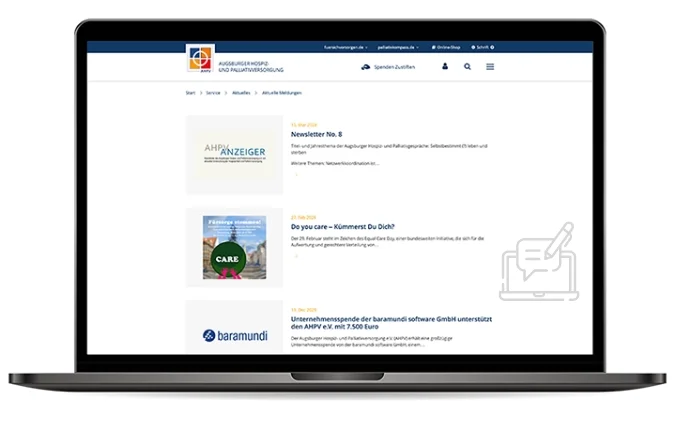Click the date above the baramundi headline
The height and width of the screenshot is (424, 675).
click(303, 310)
